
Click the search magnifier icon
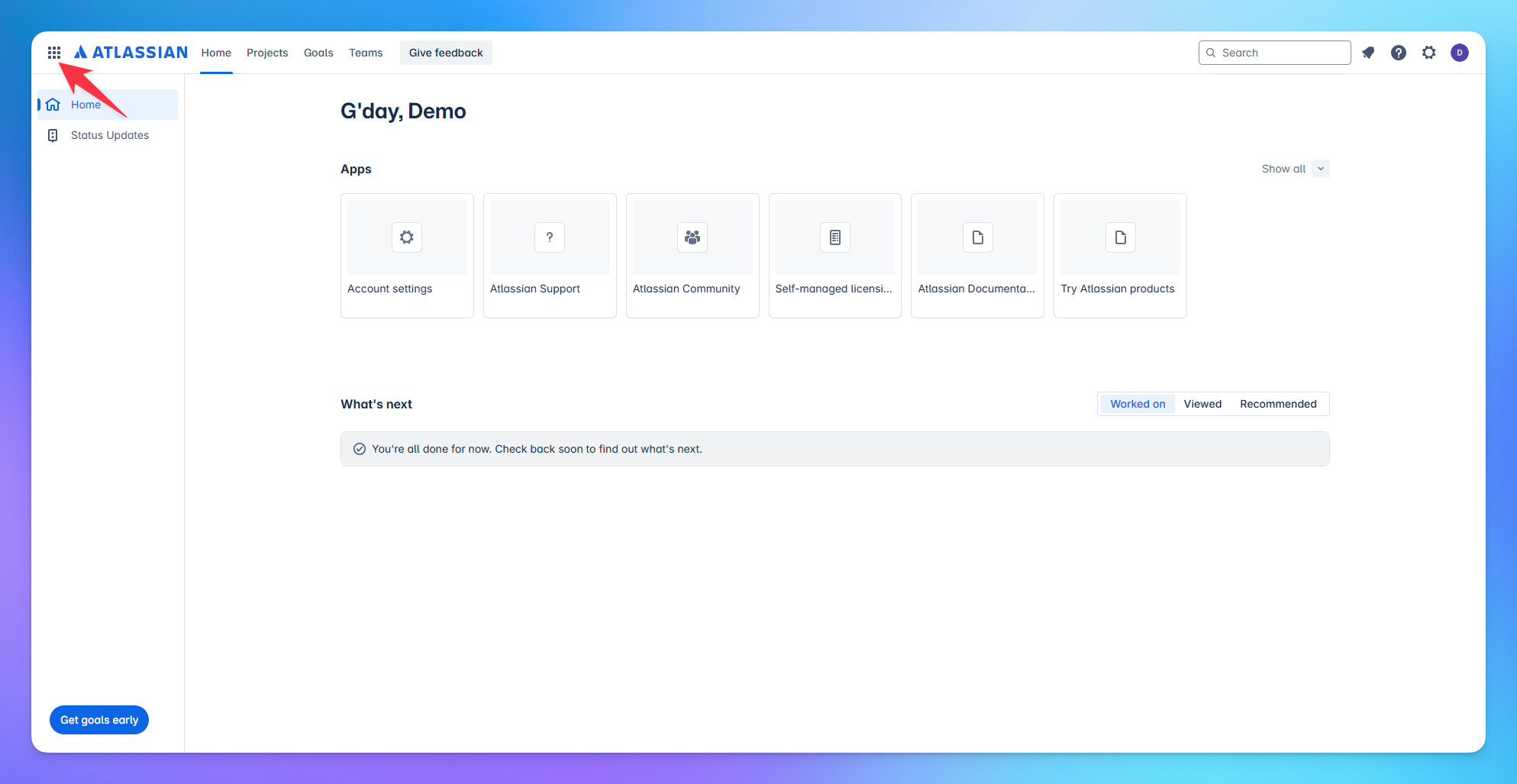tap(1211, 53)
